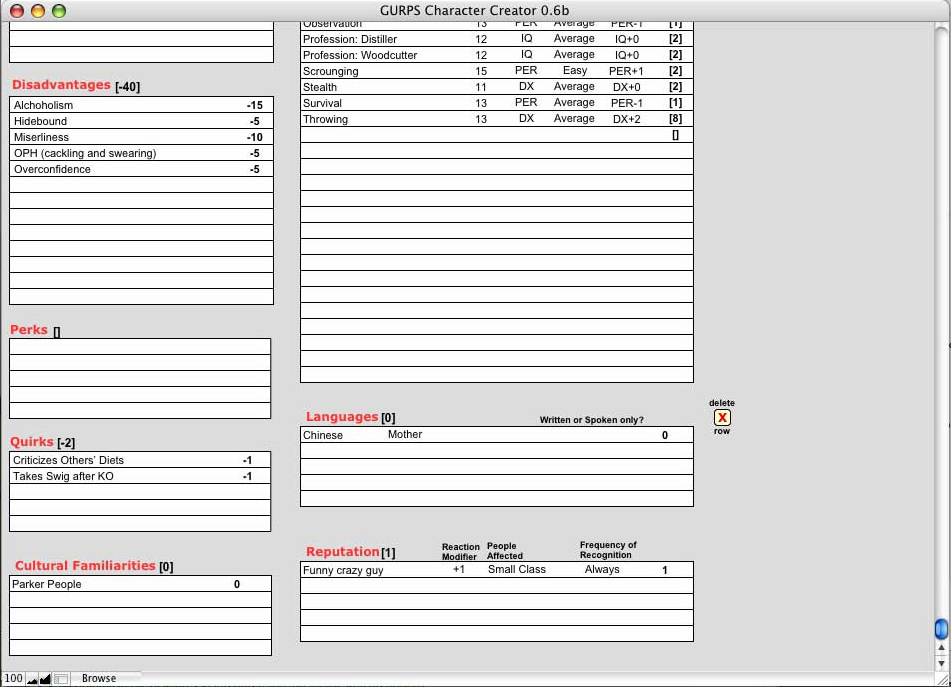The width and height of the screenshot is (951, 687).
Task: Click the scrollbar up arrow
Action: [x=941, y=648]
